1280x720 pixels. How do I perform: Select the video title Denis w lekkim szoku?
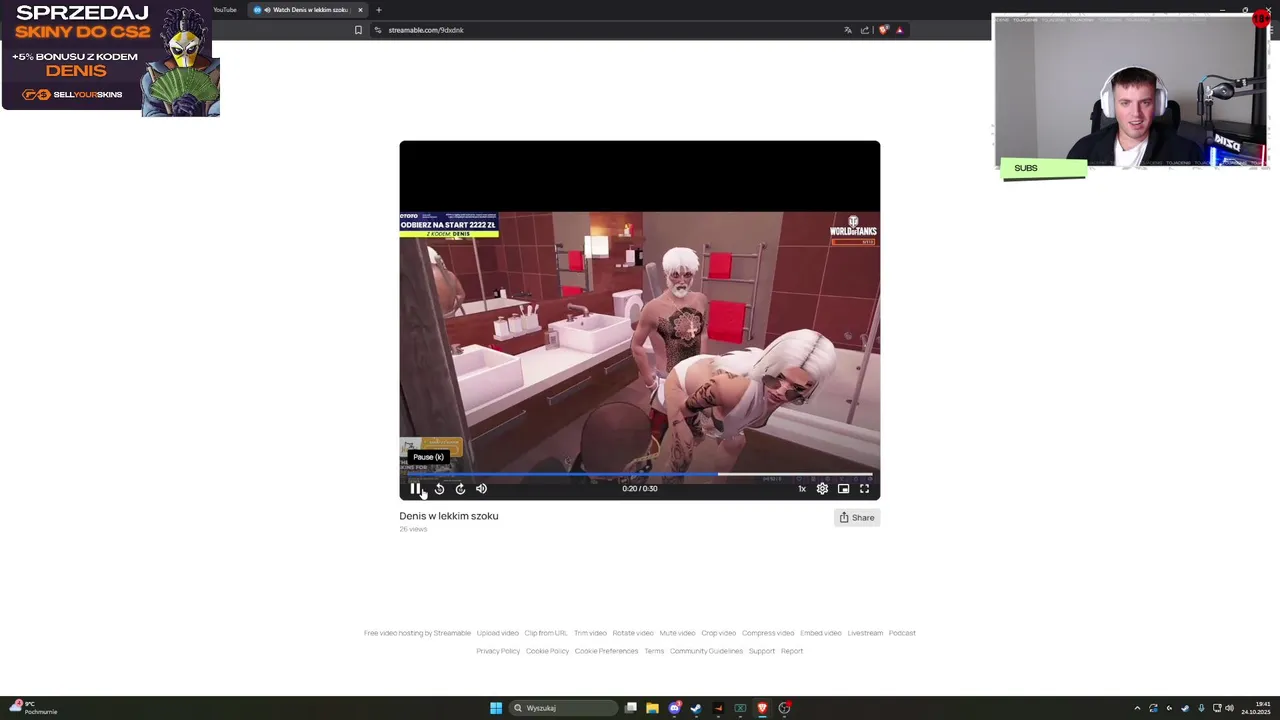(449, 516)
